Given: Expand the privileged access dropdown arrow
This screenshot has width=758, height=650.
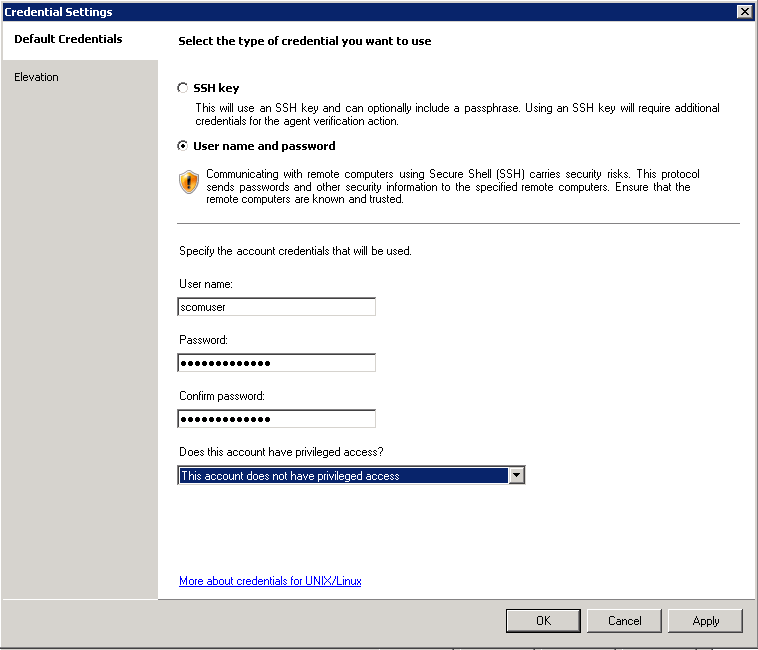Looking at the screenshot, I should coord(516,476).
